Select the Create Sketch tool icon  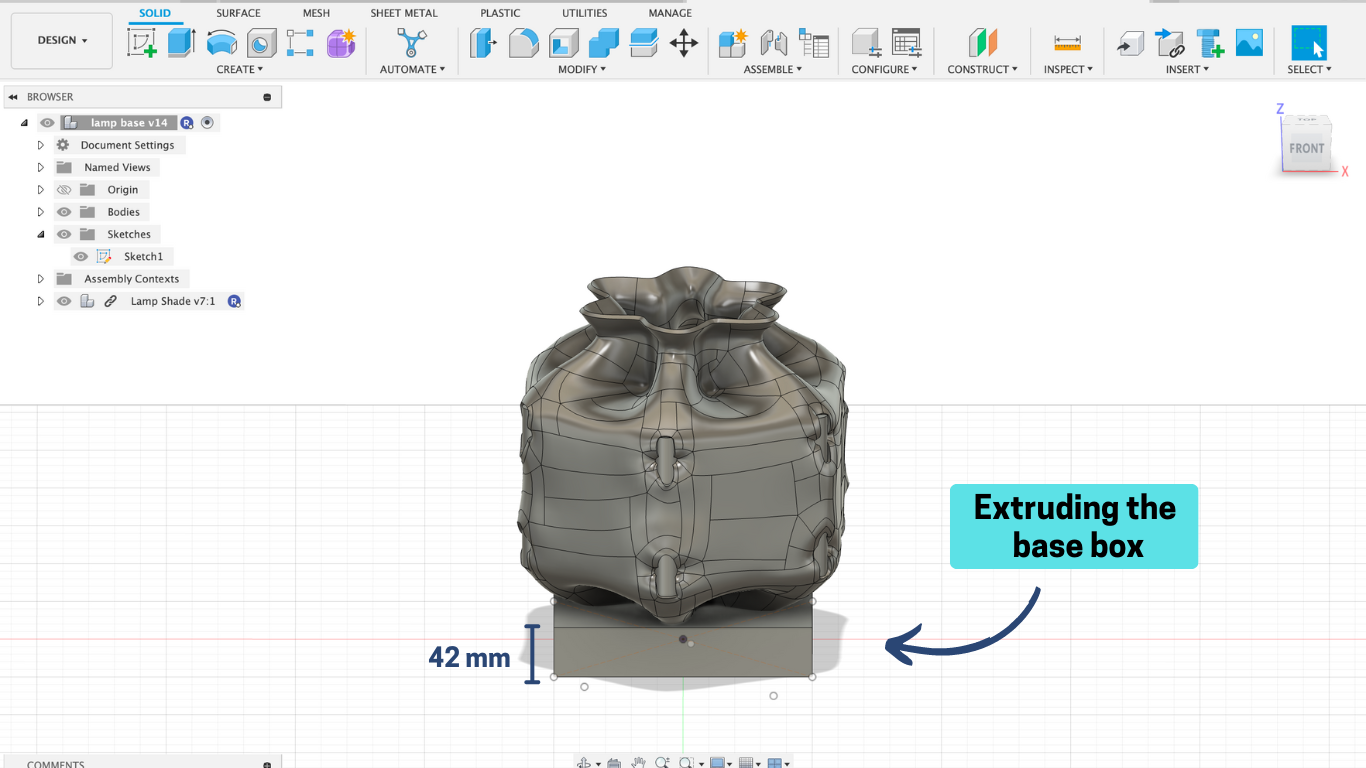pyautogui.click(x=142, y=42)
